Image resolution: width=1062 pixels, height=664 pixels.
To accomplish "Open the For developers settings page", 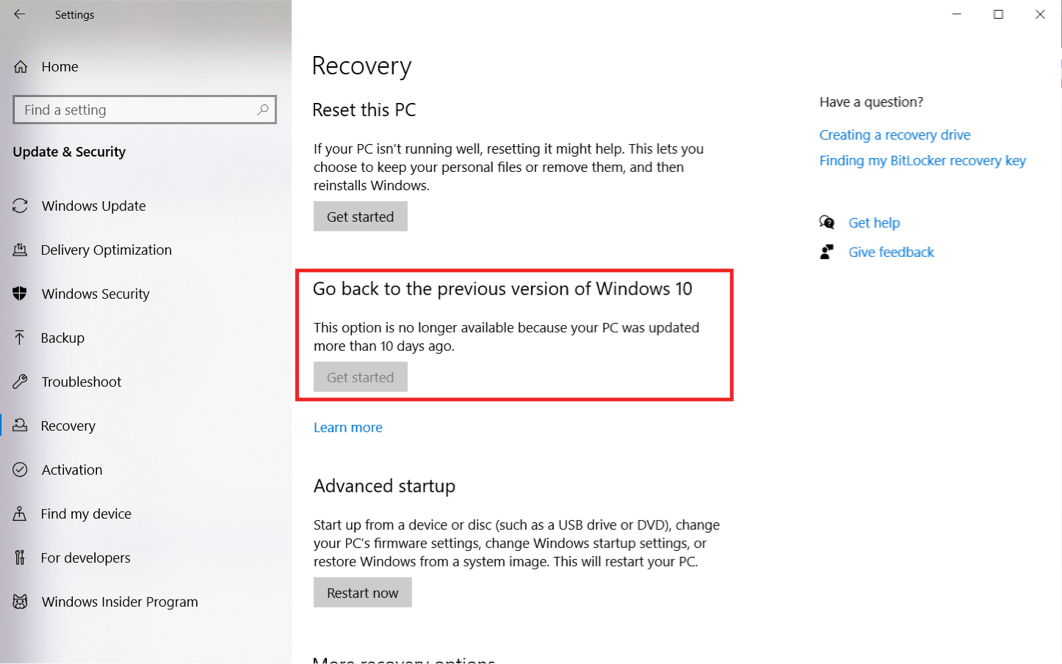I will tap(85, 558).
